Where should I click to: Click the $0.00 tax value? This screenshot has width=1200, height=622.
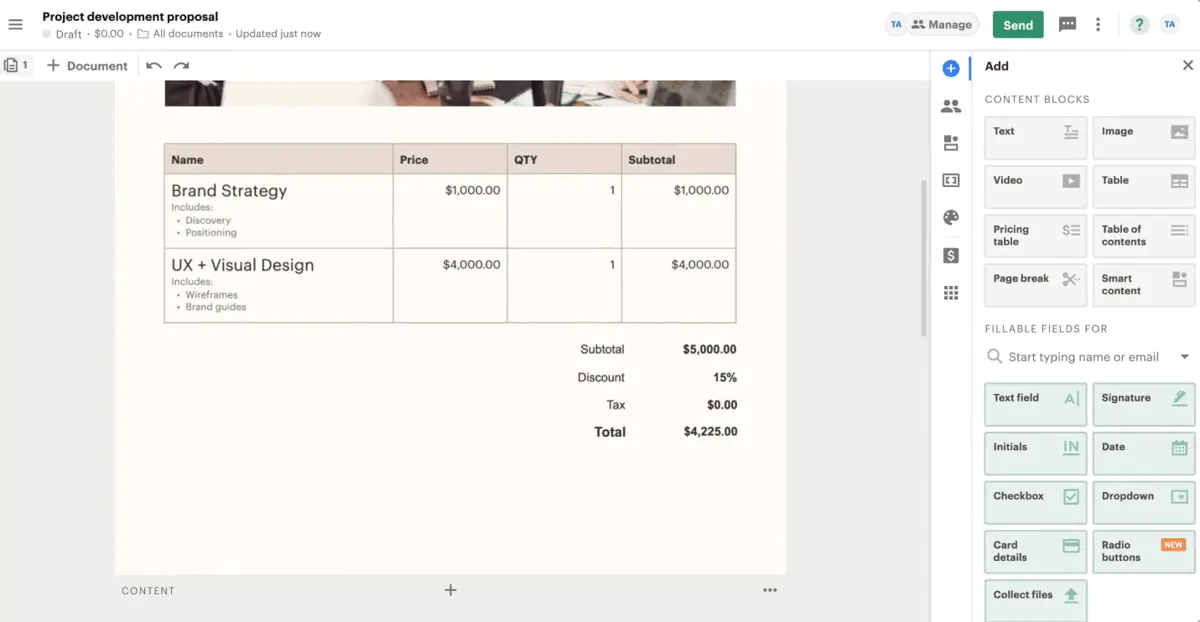pyautogui.click(x=722, y=405)
